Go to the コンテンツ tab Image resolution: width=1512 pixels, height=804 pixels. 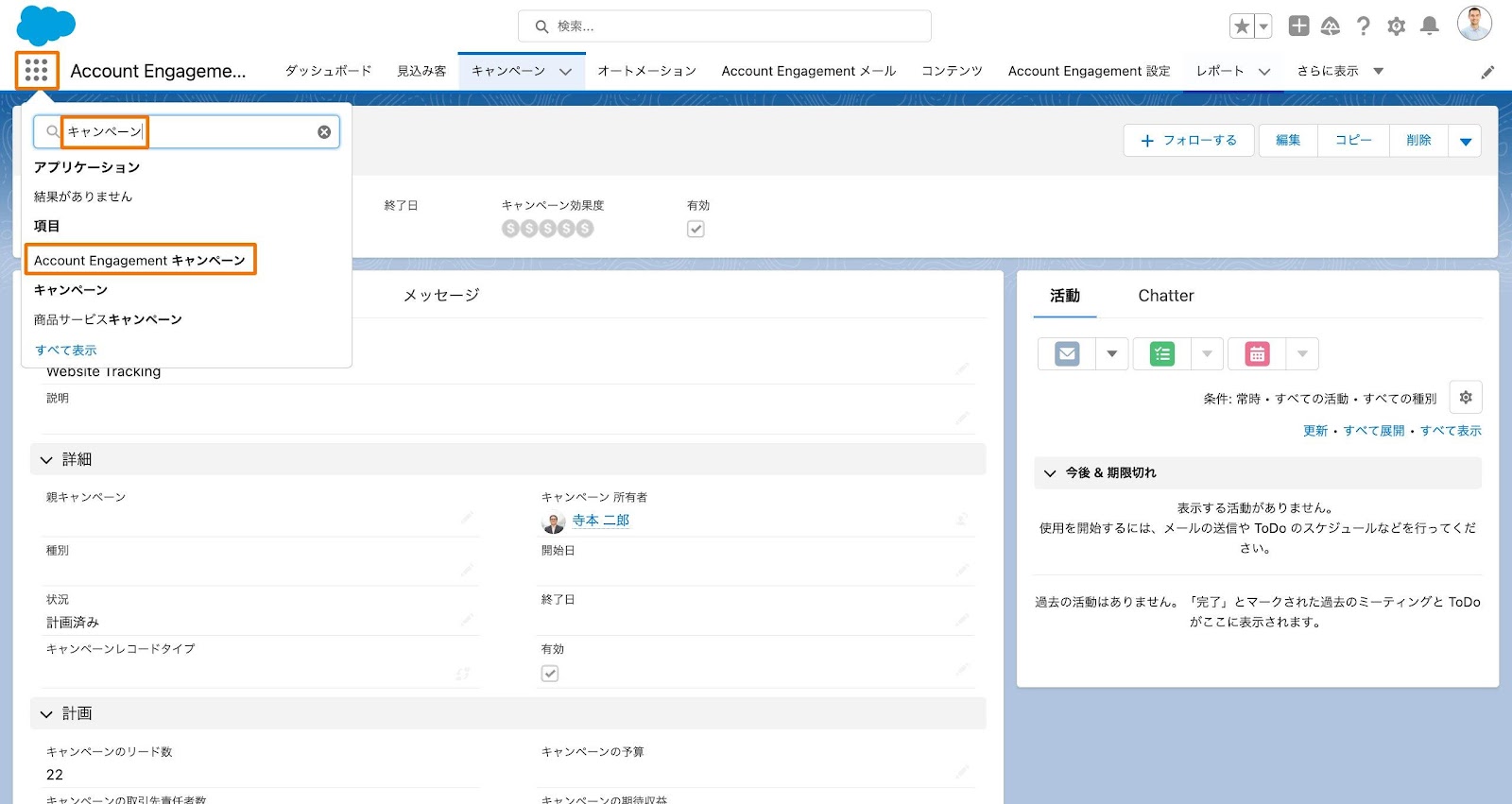pos(952,71)
